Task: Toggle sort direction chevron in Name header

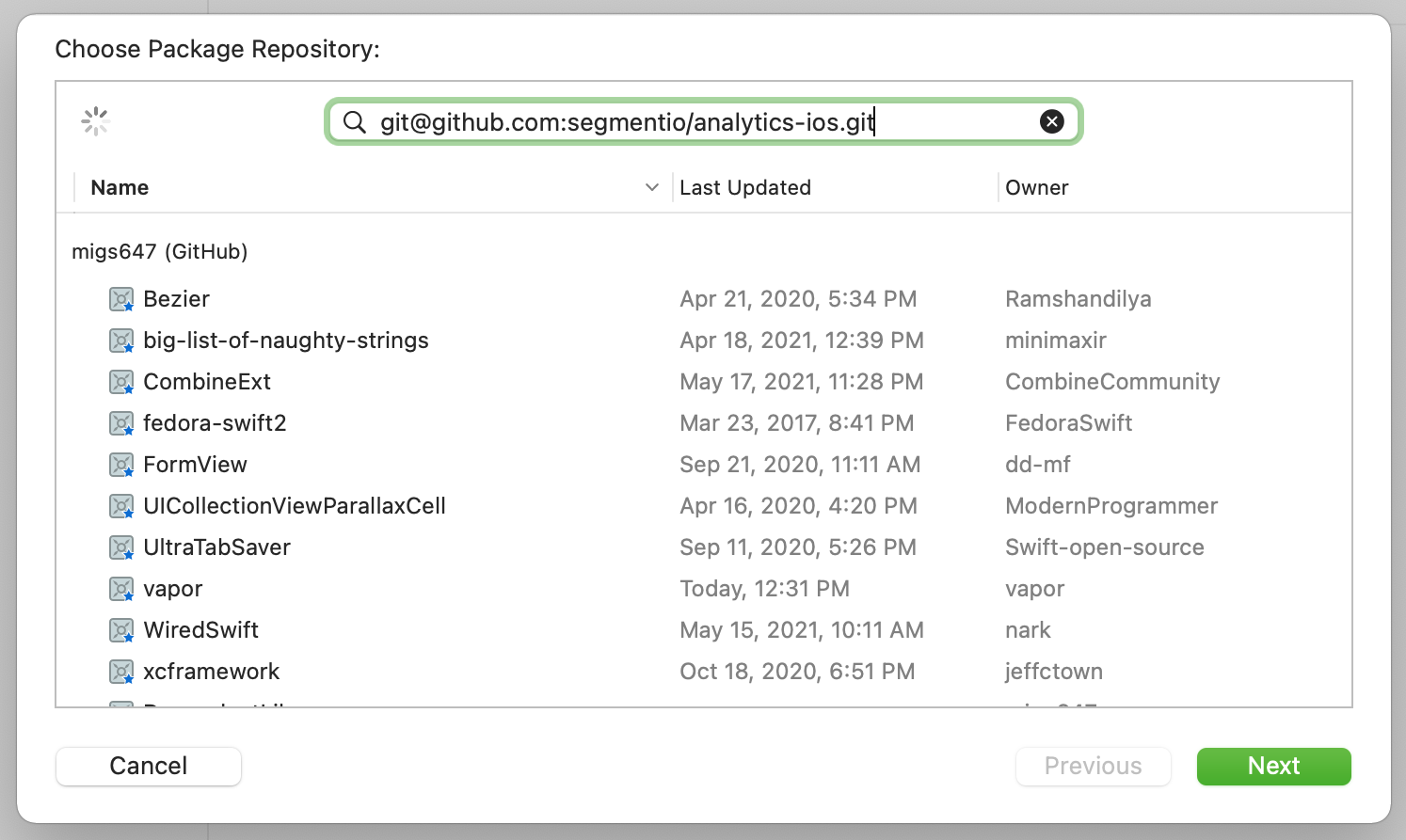Action: coord(652,187)
